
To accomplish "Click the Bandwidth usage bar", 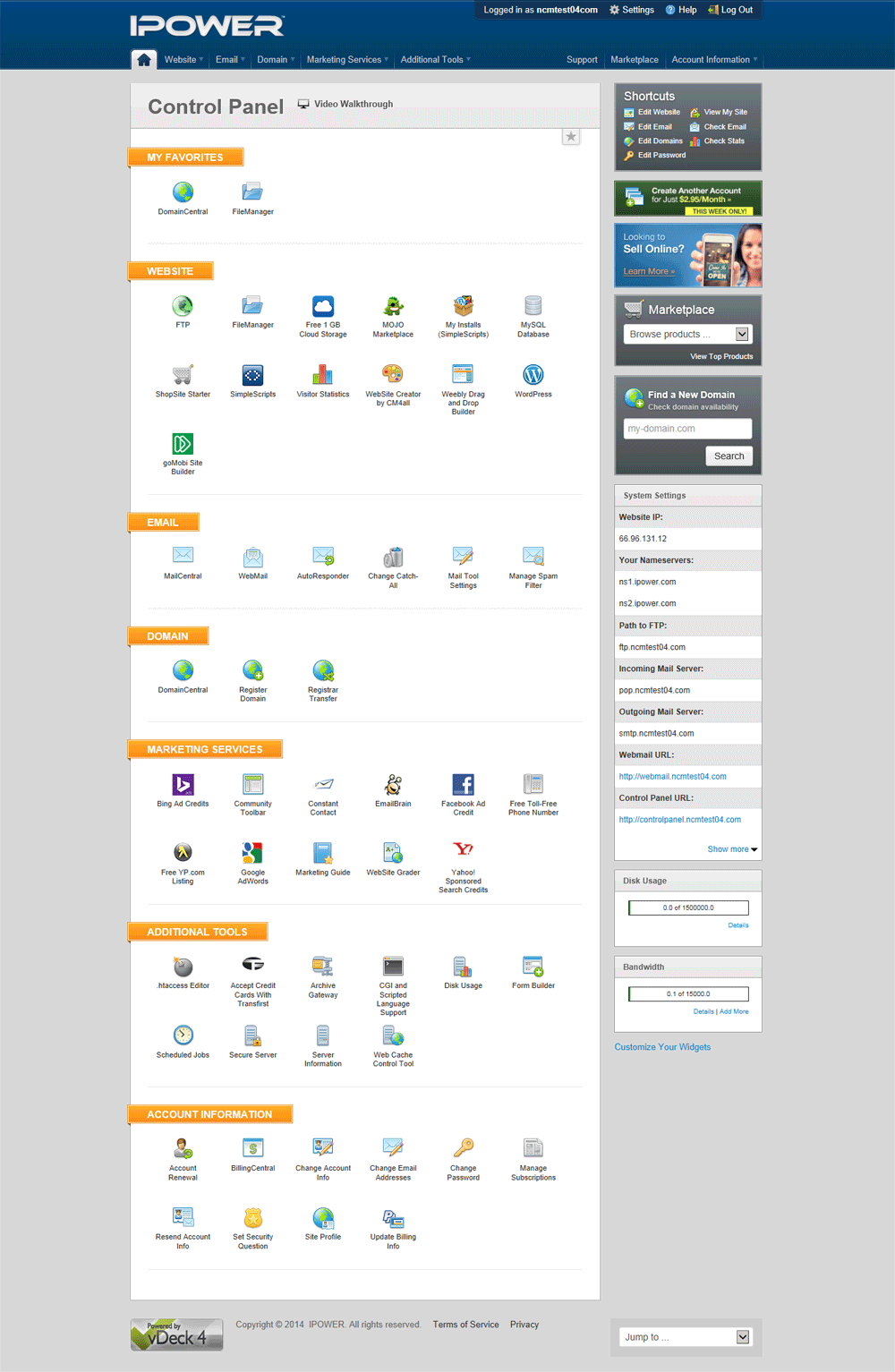I will coord(688,993).
